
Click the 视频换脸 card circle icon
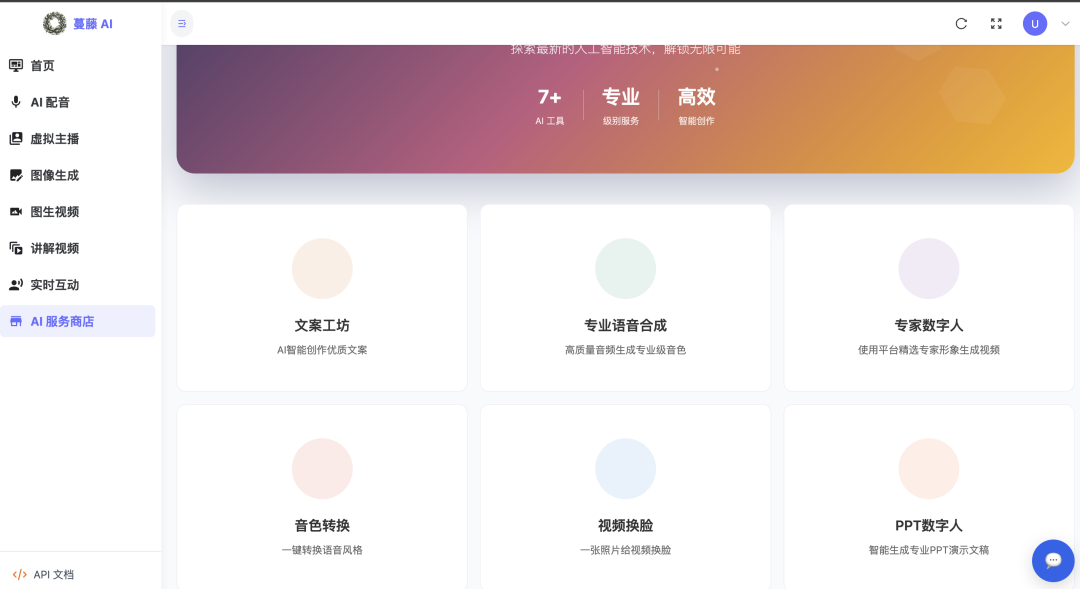click(625, 468)
